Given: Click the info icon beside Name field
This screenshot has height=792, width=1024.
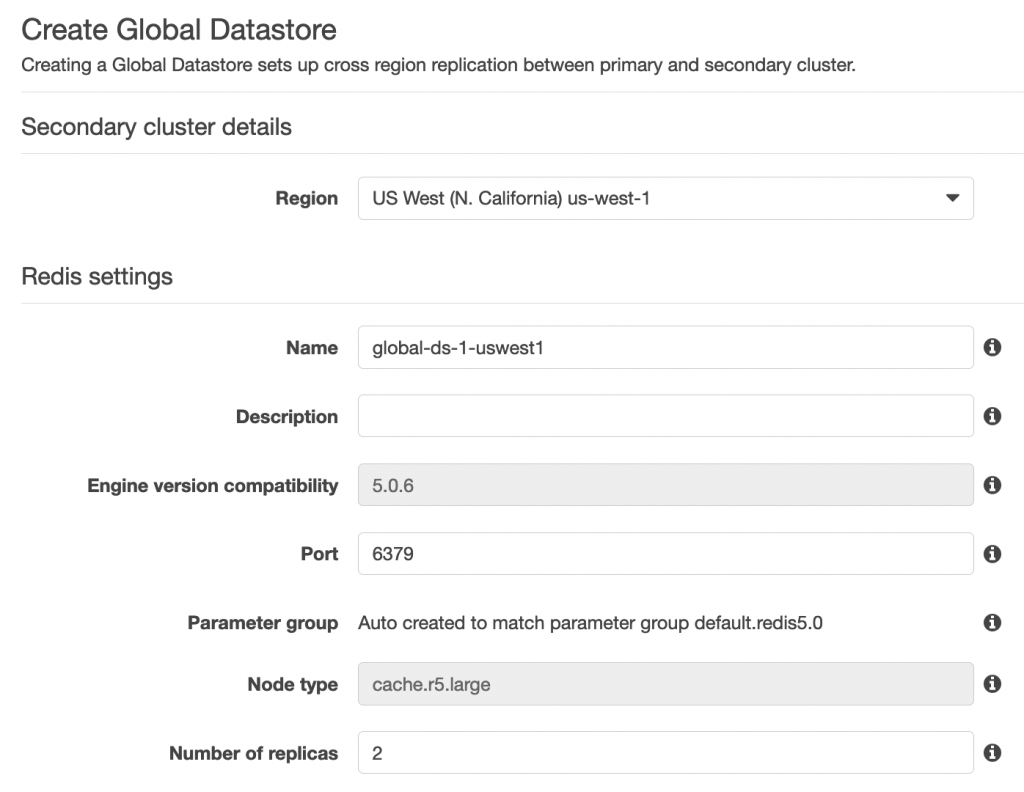Looking at the screenshot, I should point(992,347).
